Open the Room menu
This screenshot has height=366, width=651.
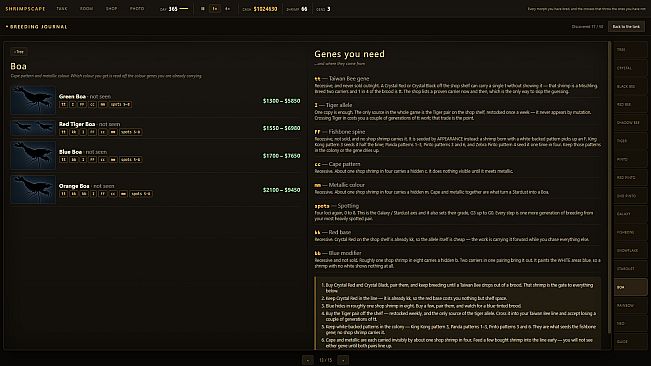(86, 9)
